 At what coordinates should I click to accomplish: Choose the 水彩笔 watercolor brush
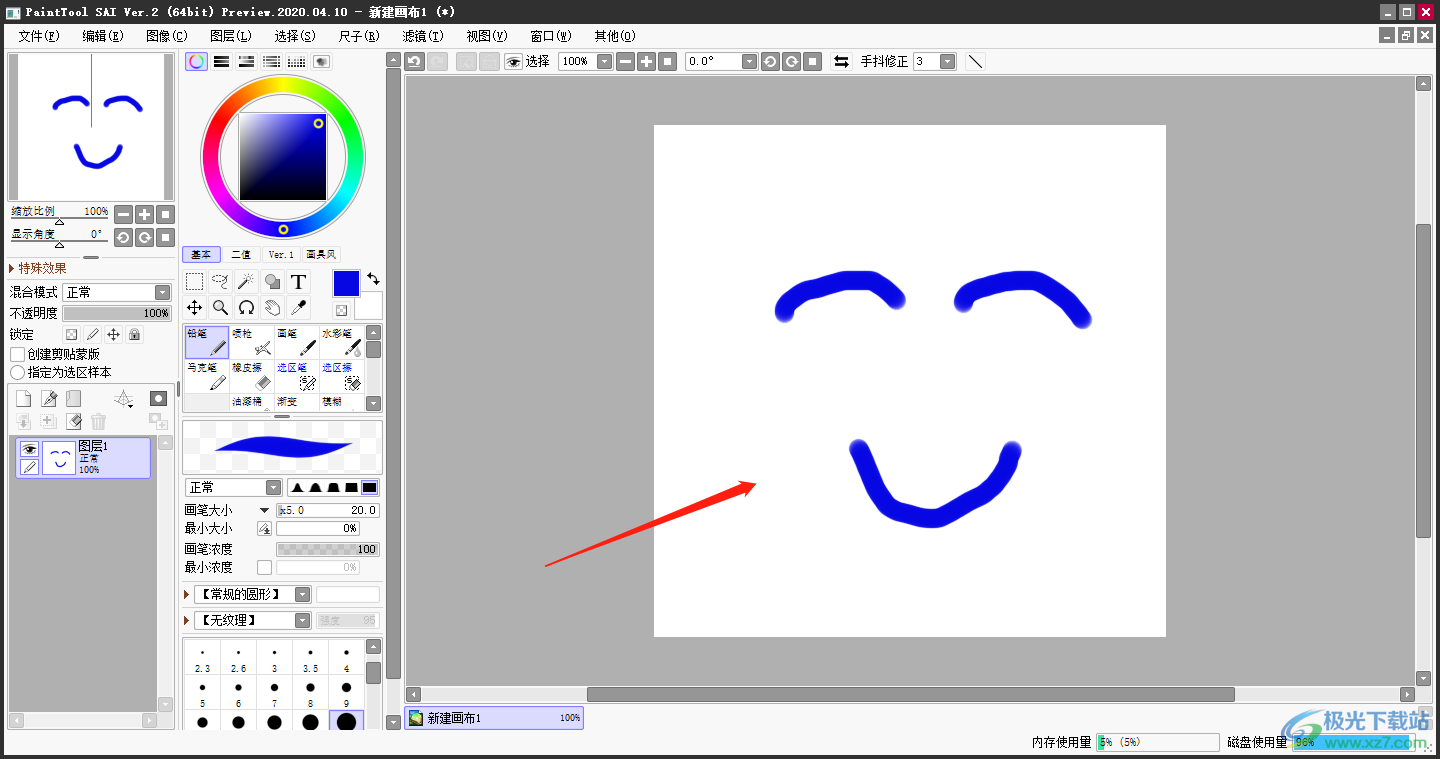pos(341,342)
